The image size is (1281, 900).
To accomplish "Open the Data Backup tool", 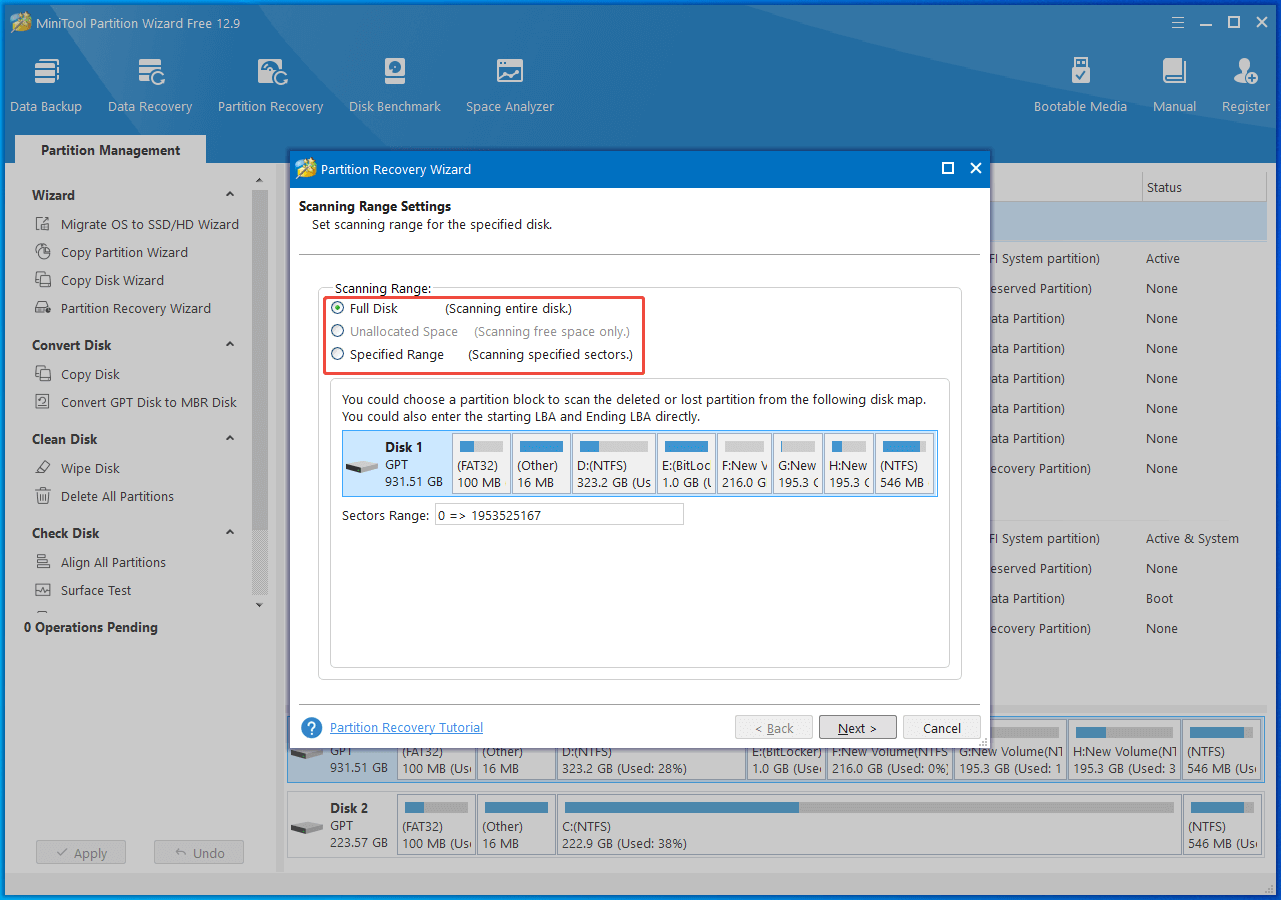I will click(x=46, y=85).
